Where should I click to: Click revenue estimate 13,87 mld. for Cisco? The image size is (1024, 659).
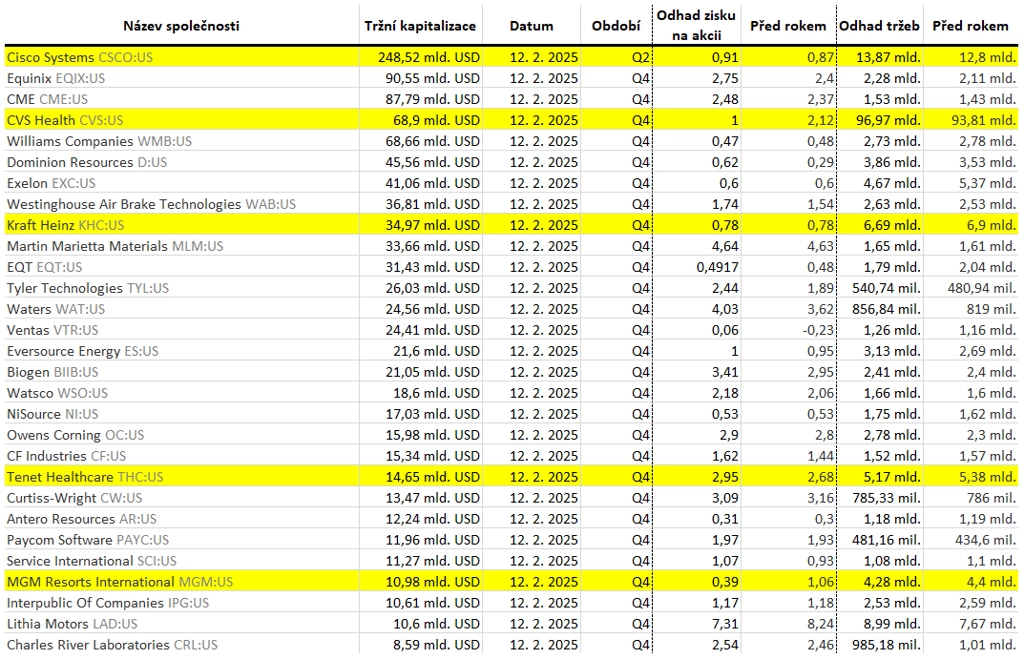(888, 57)
